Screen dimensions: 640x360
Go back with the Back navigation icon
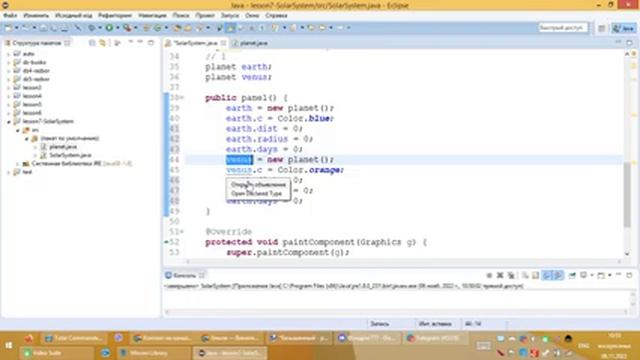322,28
